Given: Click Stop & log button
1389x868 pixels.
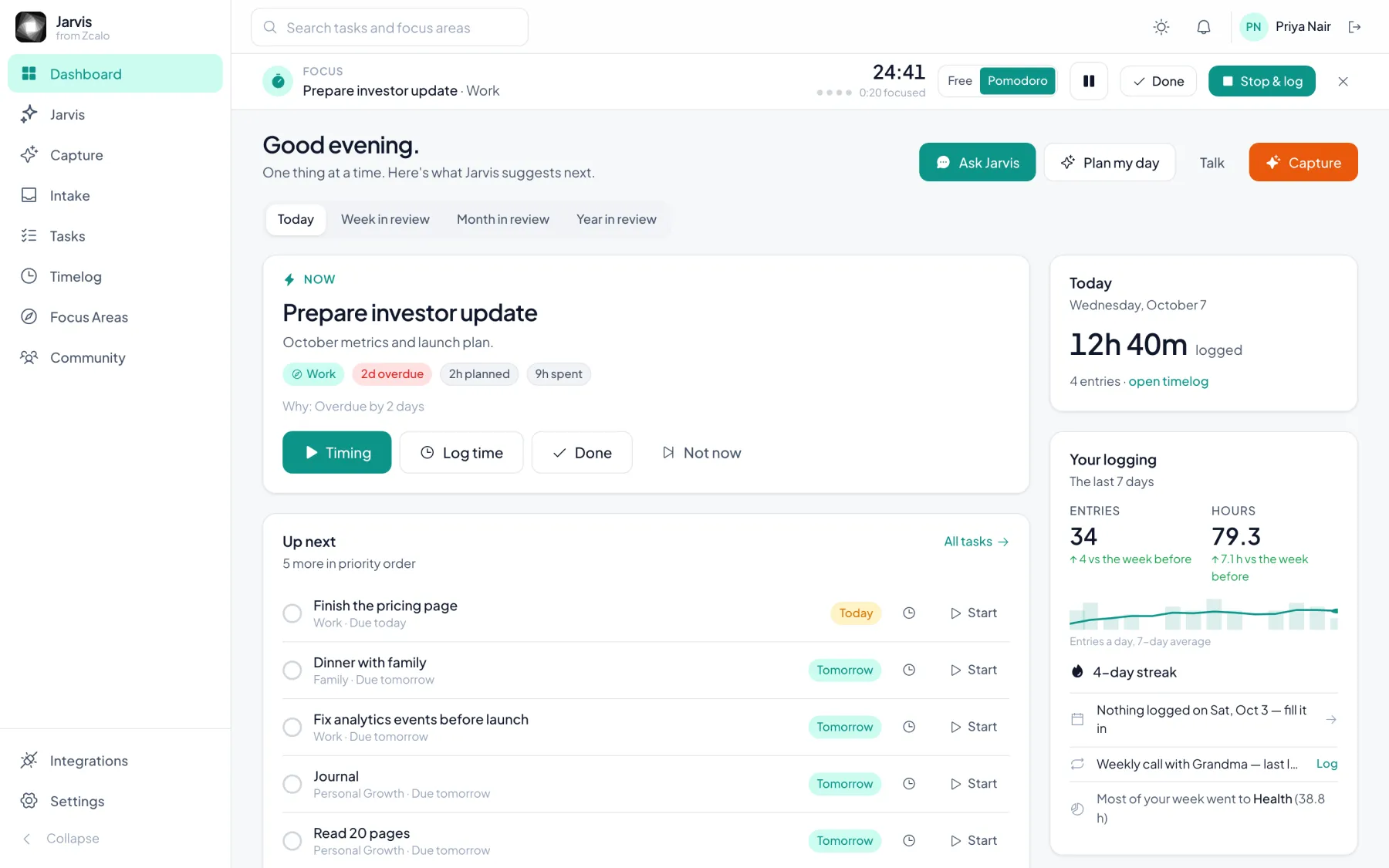Looking at the screenshot, I should (x=1262, y=81).
